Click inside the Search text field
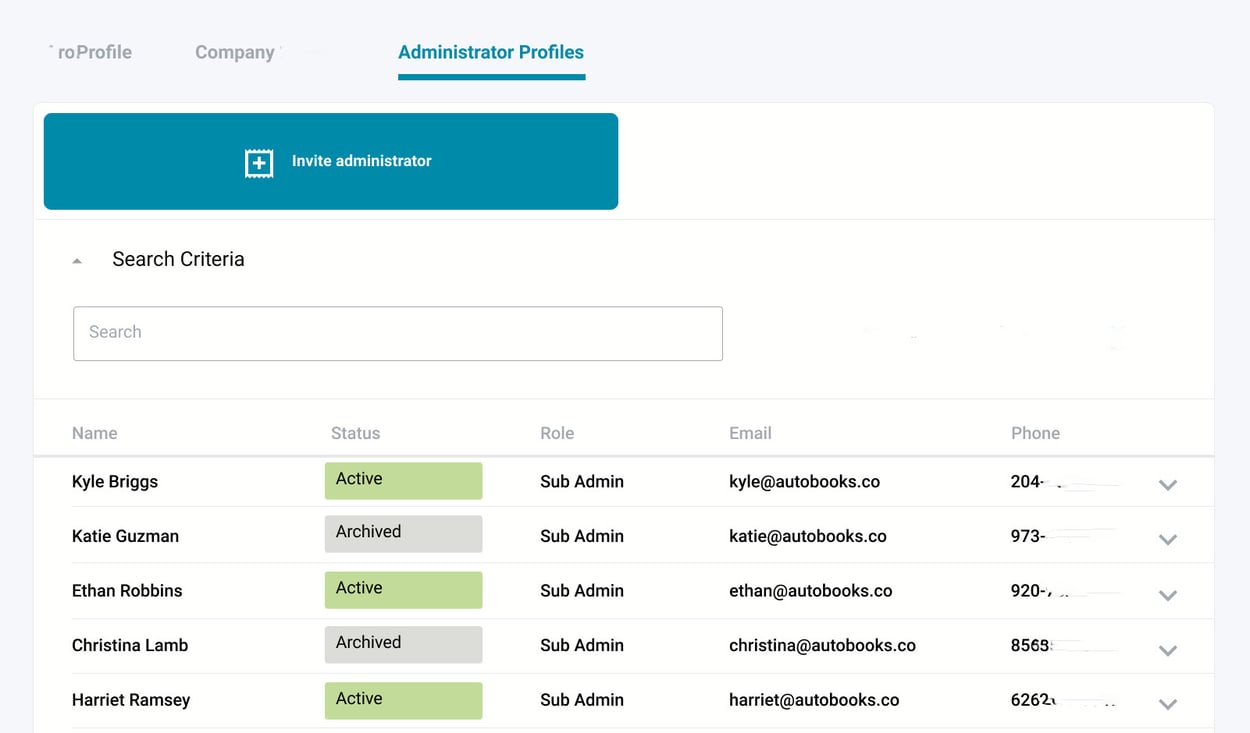 pos(397,333)
